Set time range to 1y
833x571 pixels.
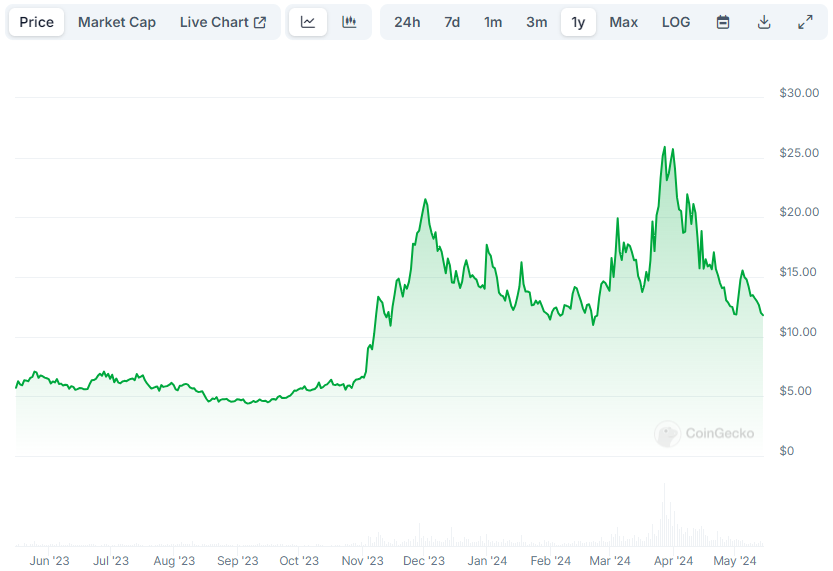pyautogui.click(x=578, y=22)
